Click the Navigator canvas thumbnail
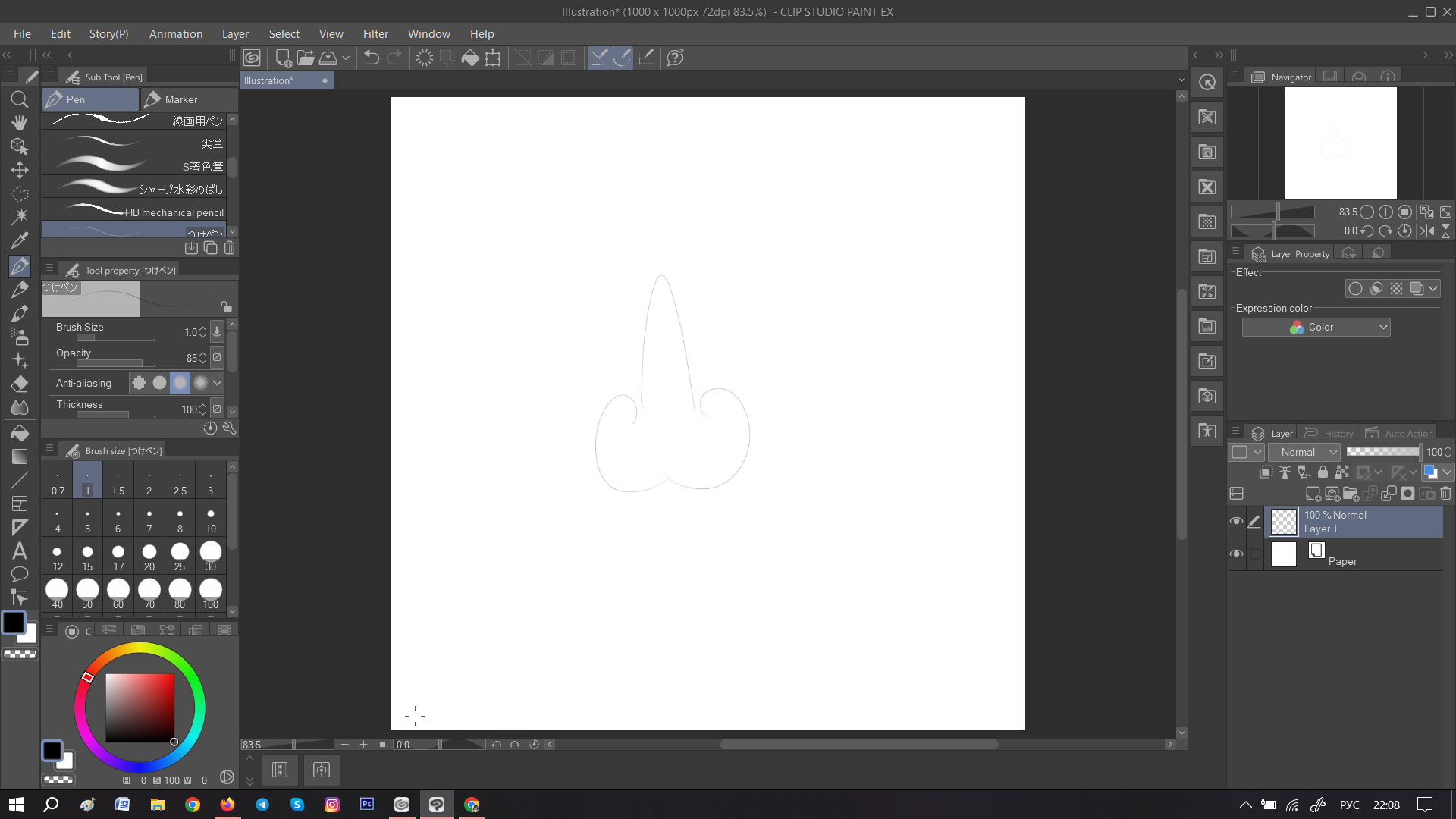The image size is (1456, 819). [x=1340, y=143]
